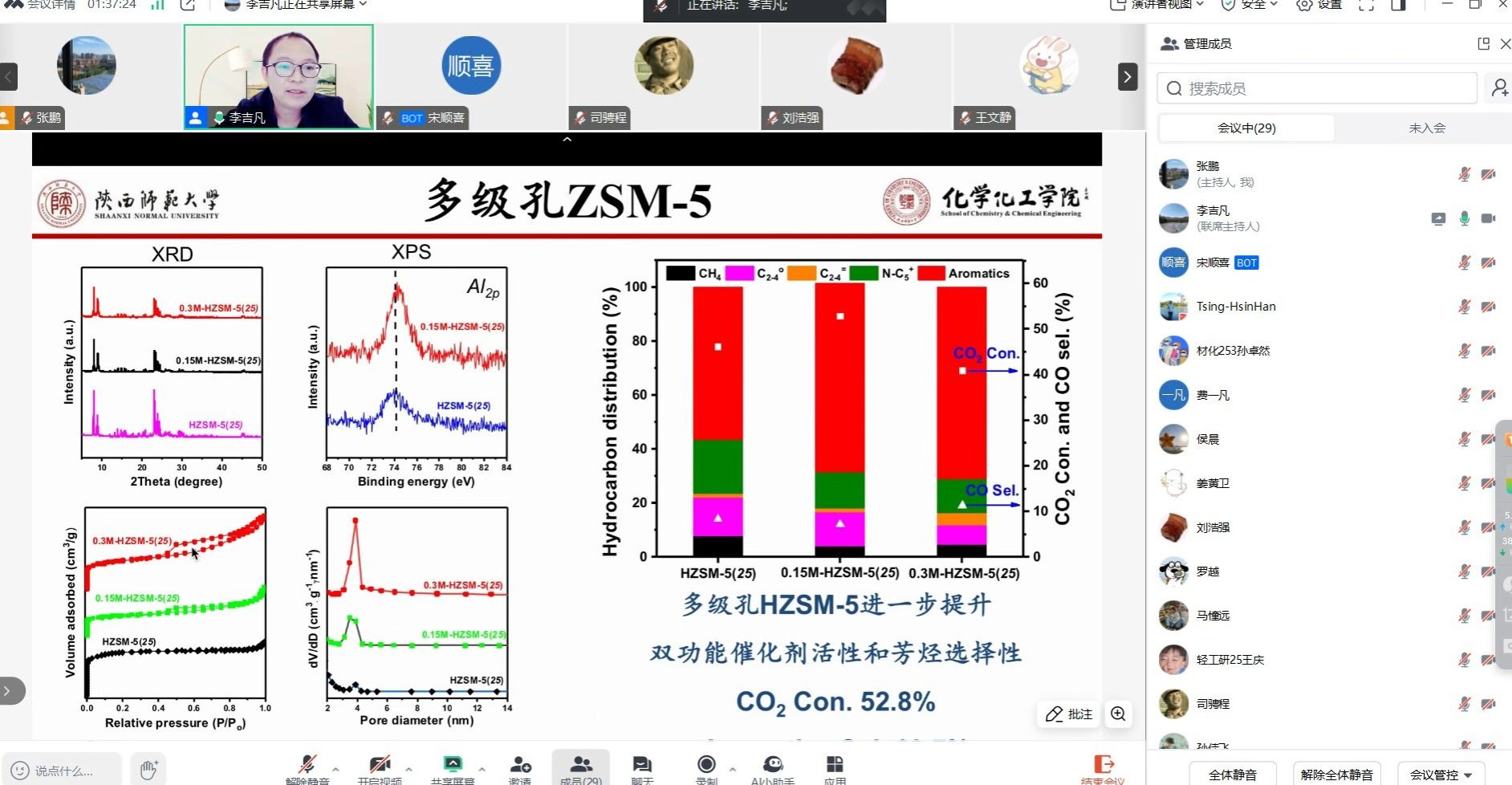Click the zoom magnifier icon on slide
This screenshot has height=785, width=1512.
1118,714
